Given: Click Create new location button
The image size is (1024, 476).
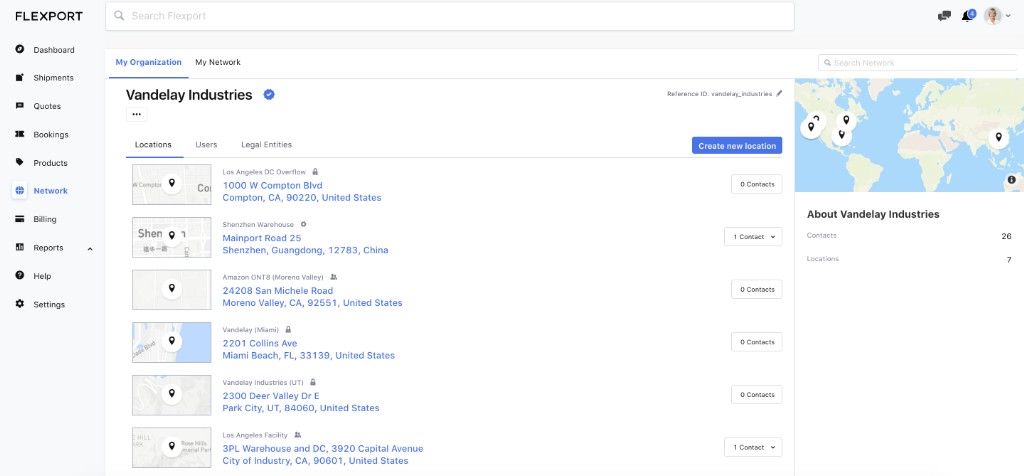Looking at the screenshot, I should pos(737,146).
